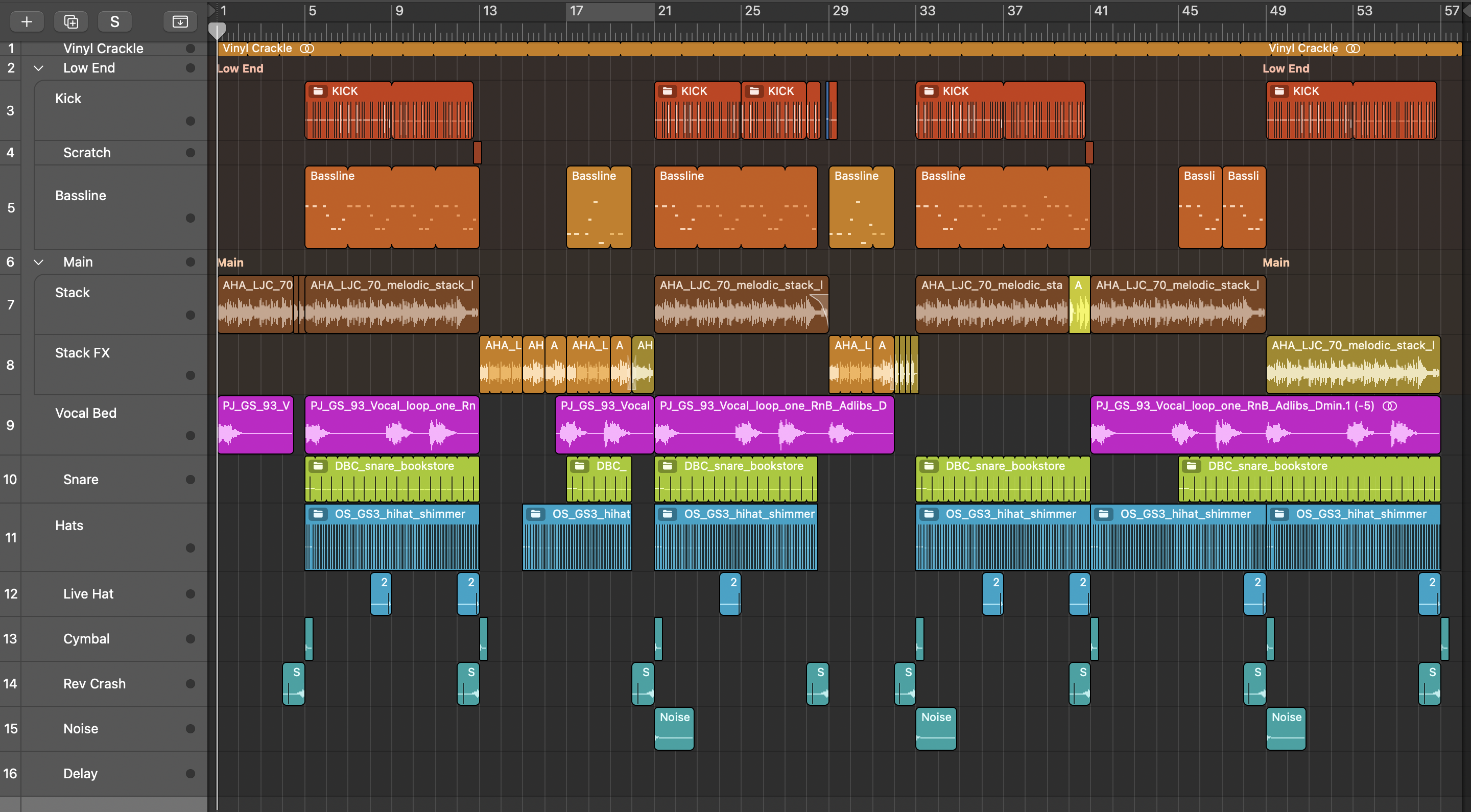
Task: Select the Noise track header
Action: click(103, 729)
